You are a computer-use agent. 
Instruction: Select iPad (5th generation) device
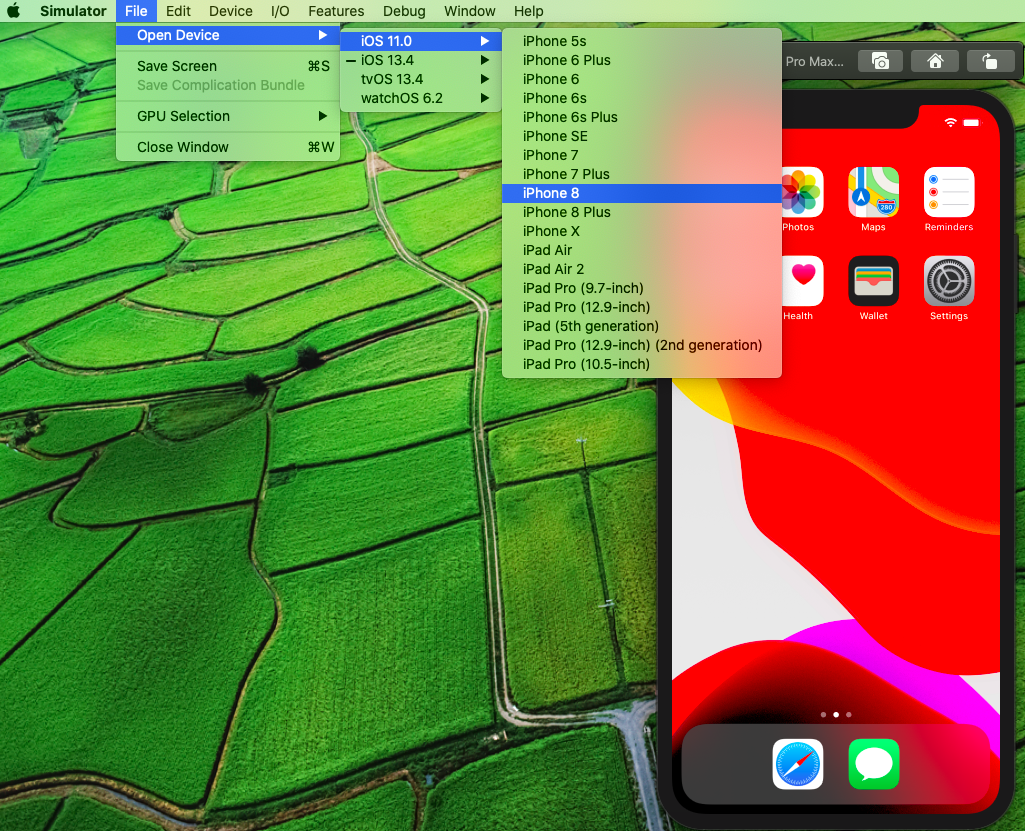[x=641, y=326]
